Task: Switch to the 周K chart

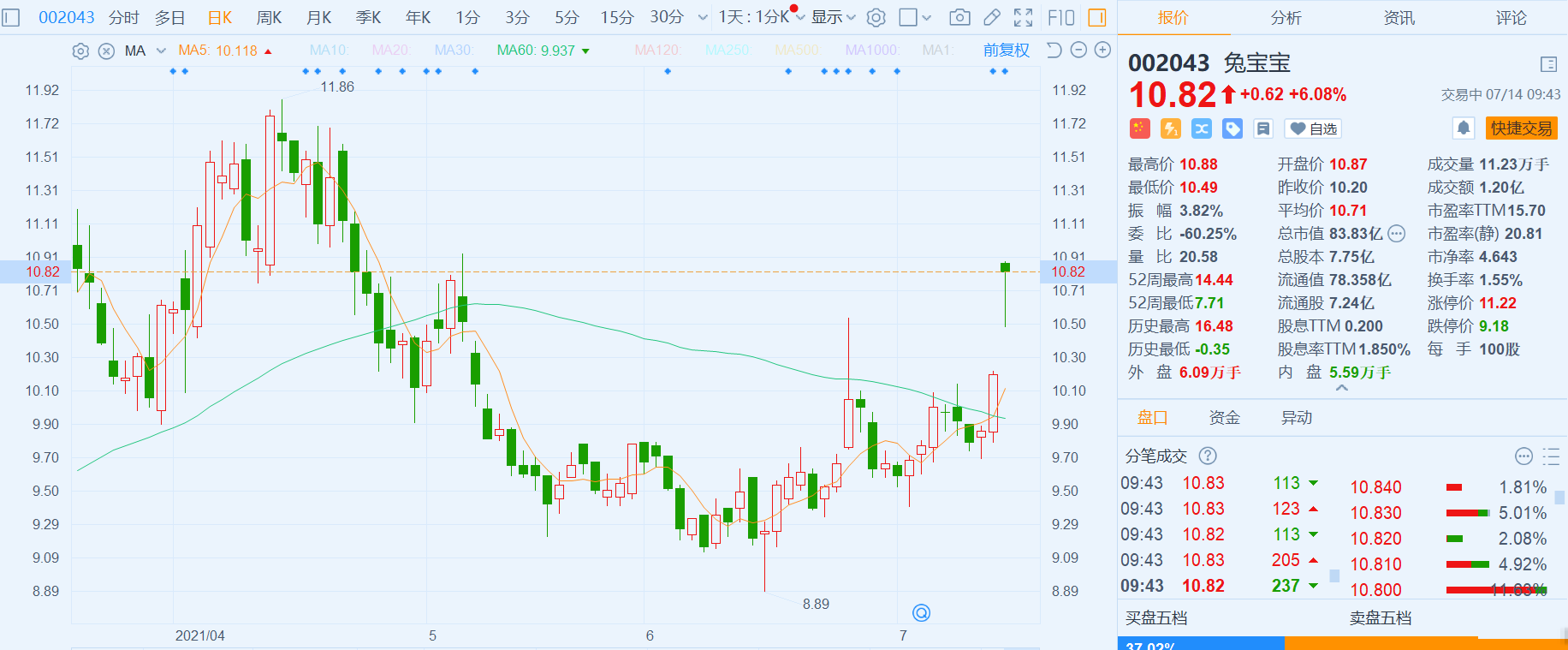Action: [269, 17]
